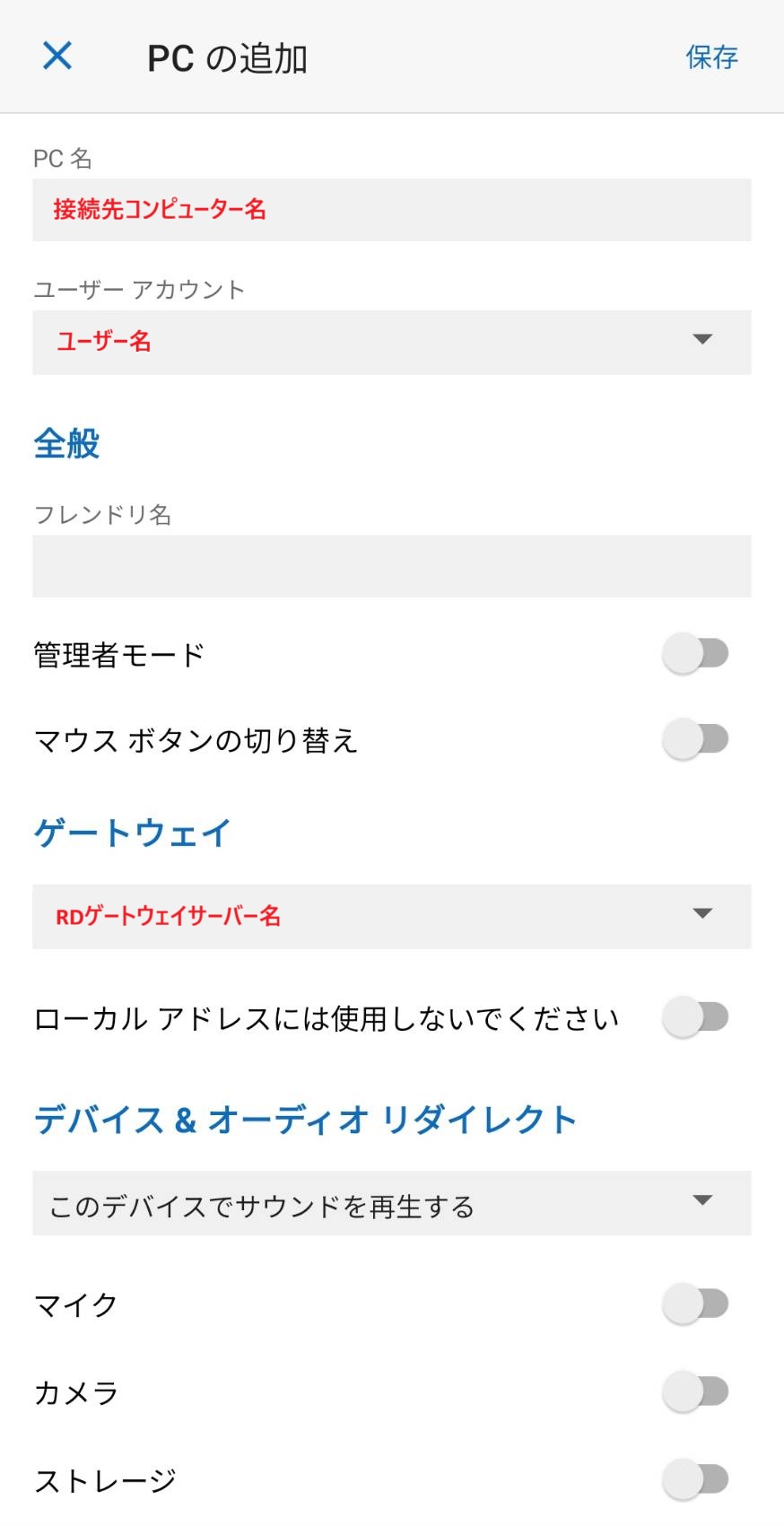Enable マイク redirection toggle
Viewport: 784px width, 1526px height.
click(x=695, y=1304)
